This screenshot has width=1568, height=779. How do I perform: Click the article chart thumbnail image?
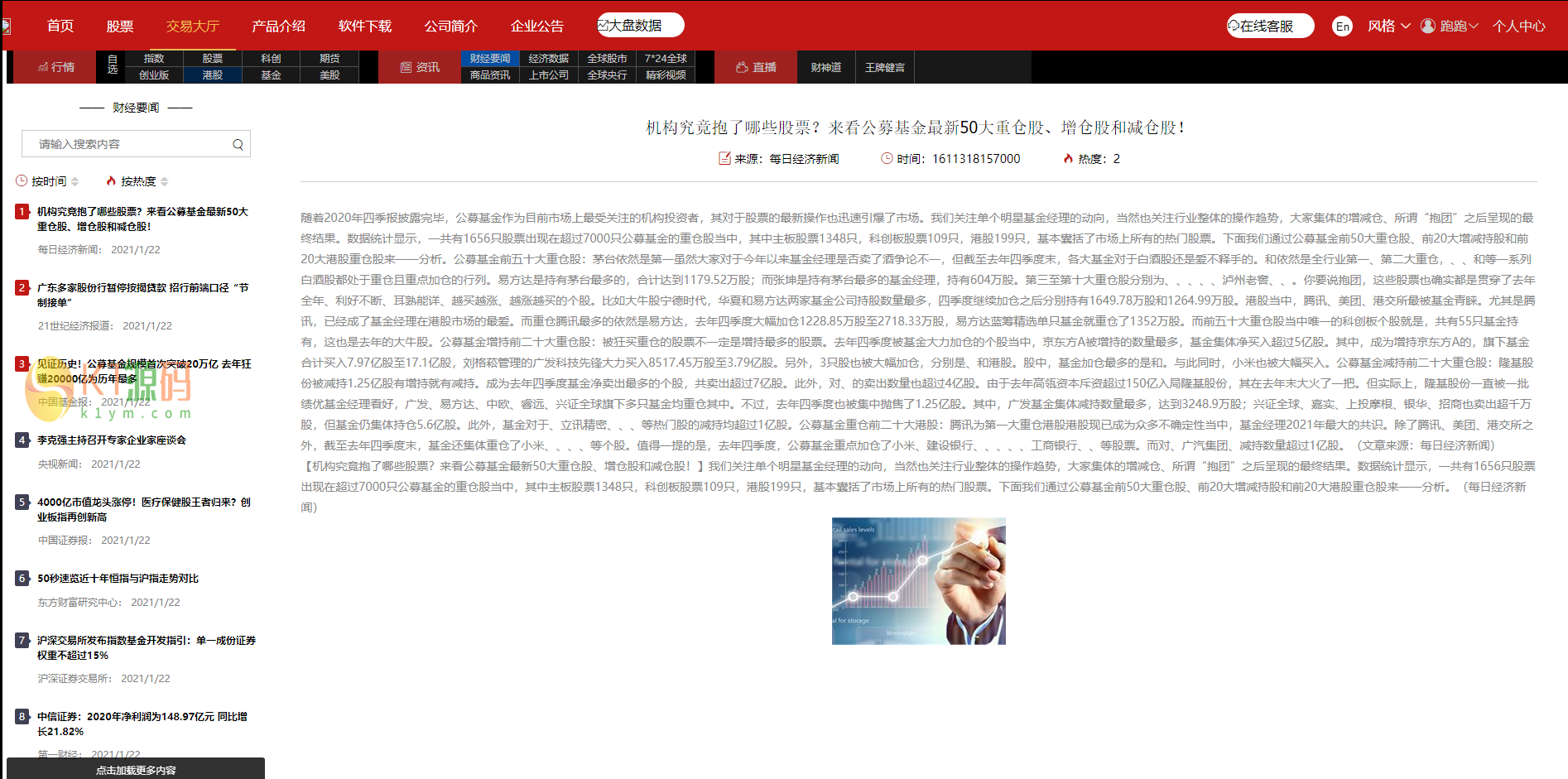[918, 581]
